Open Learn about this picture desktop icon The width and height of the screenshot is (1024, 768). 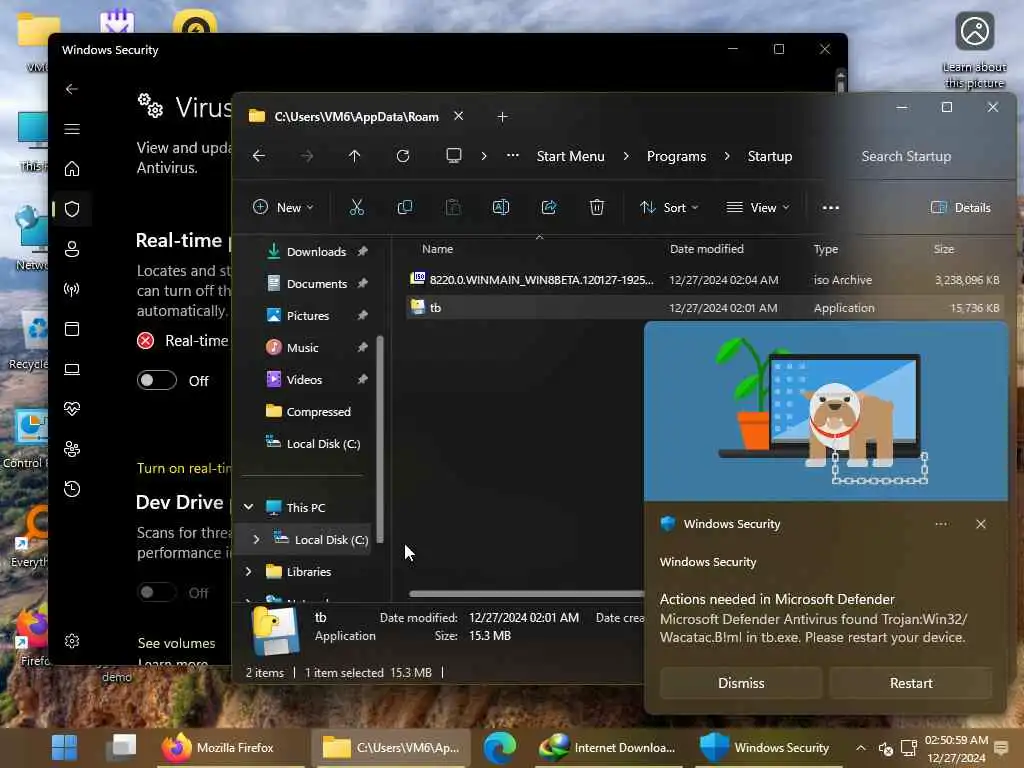974,50
